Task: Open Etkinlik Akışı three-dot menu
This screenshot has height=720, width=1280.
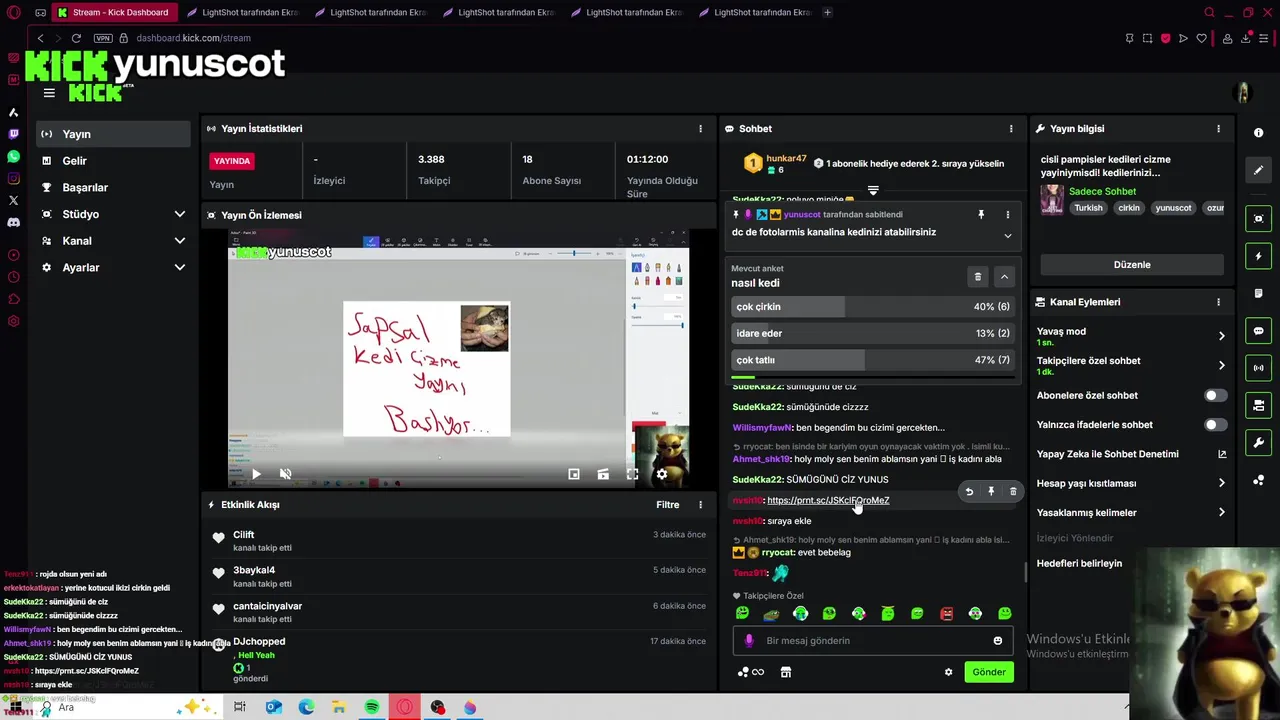Action: coord(700,505)
